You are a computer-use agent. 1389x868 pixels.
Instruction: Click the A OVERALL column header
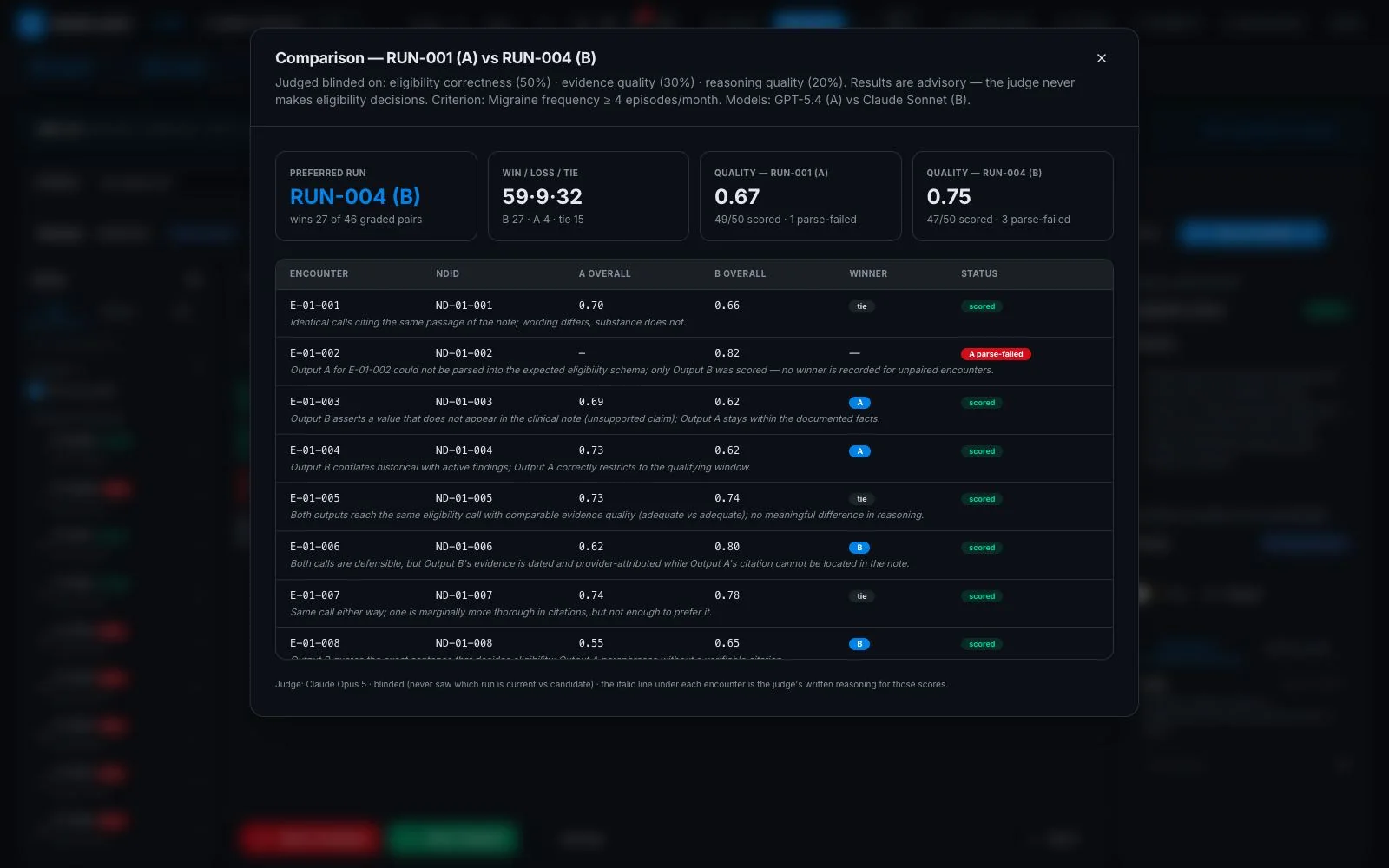[605, 273]
